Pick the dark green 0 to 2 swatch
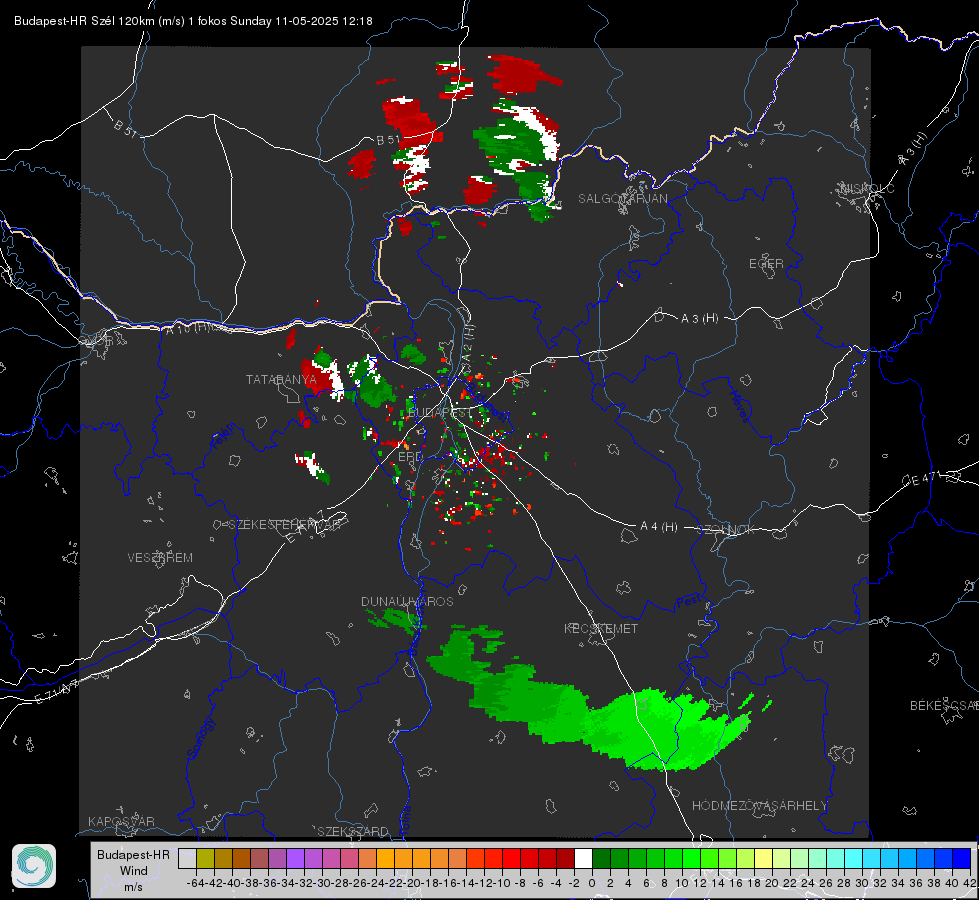Viewport: 979px width, 900px height. [601, 858]
